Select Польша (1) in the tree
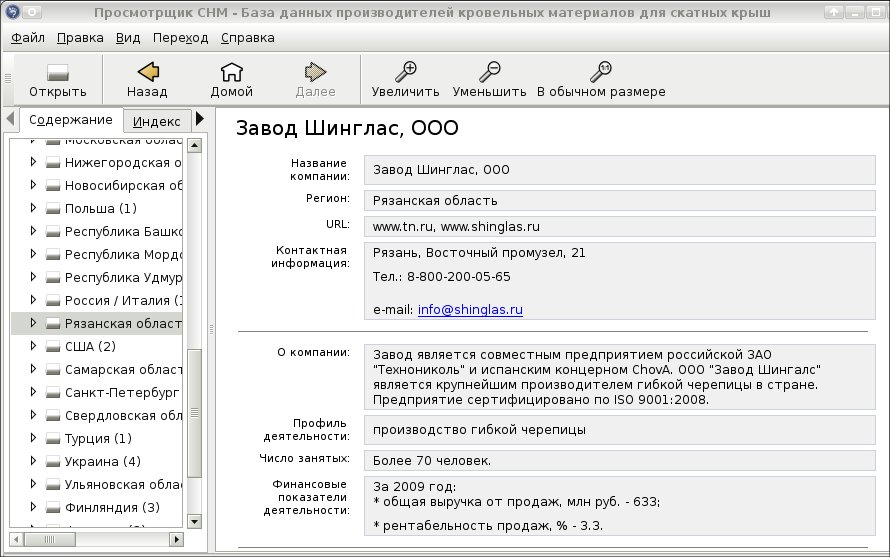 100,208
